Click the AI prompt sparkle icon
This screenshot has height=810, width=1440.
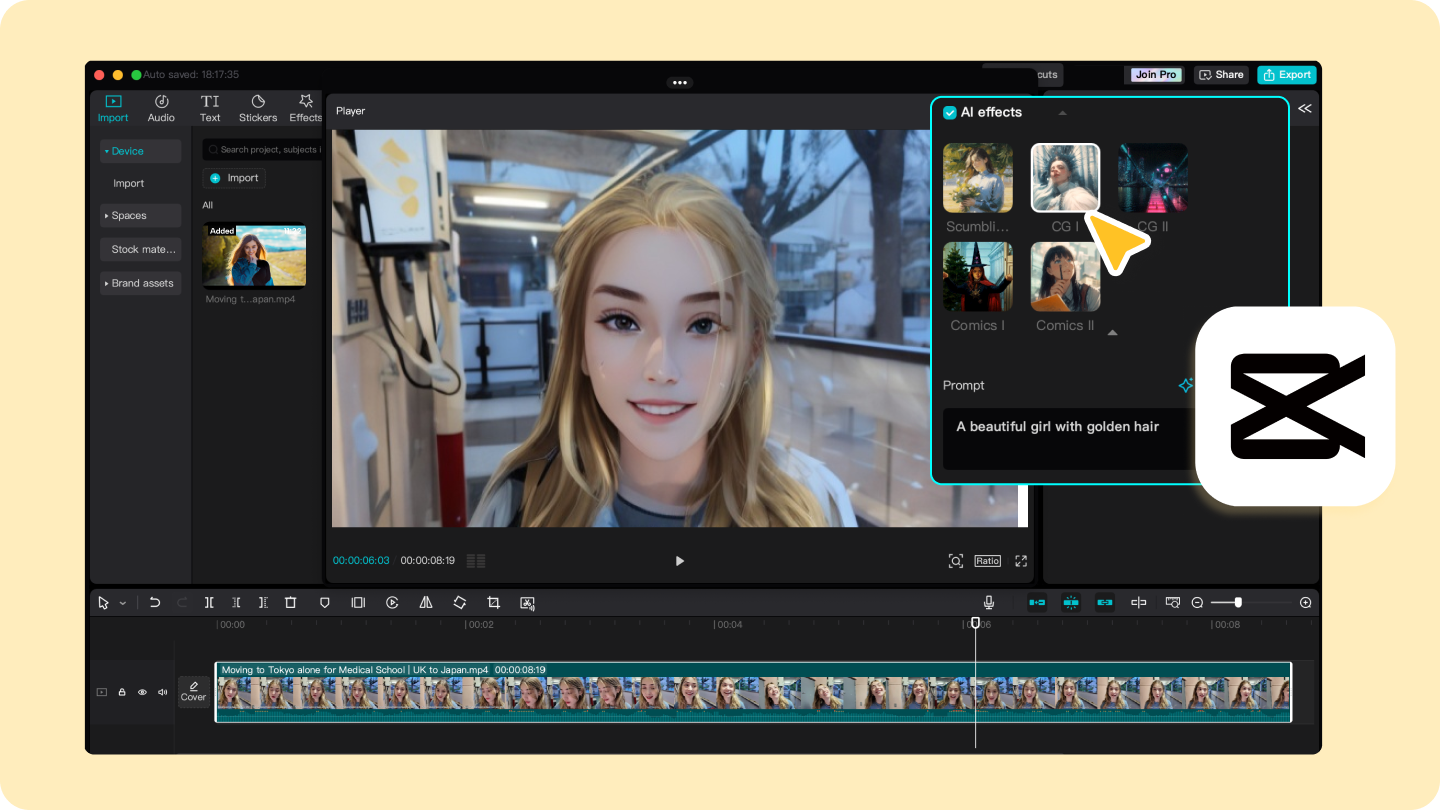(1186, 385)
